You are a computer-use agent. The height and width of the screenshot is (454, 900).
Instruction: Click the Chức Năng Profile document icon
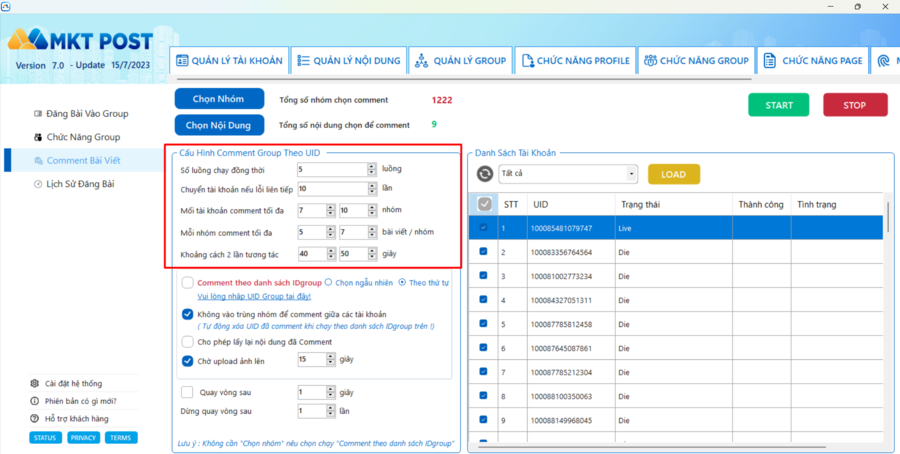(527, 60)
